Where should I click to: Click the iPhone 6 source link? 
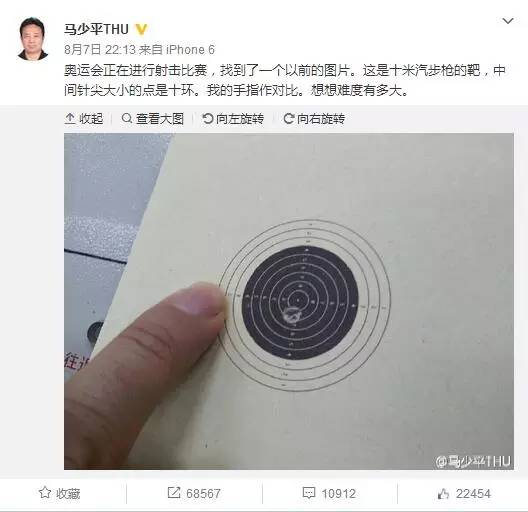[x=190, y=50]
